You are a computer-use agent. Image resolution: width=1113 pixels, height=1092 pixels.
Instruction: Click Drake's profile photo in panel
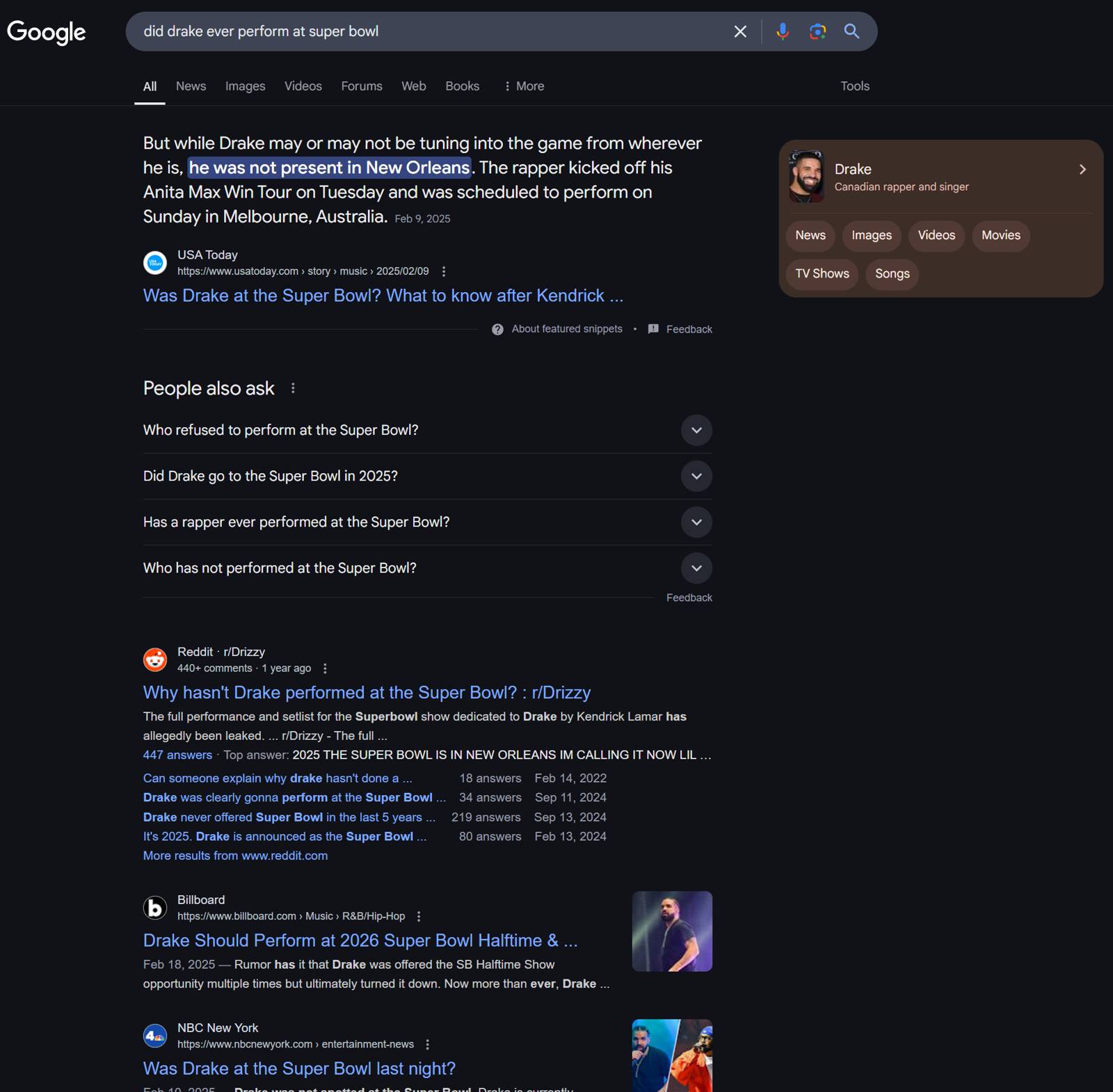(806, 177)
